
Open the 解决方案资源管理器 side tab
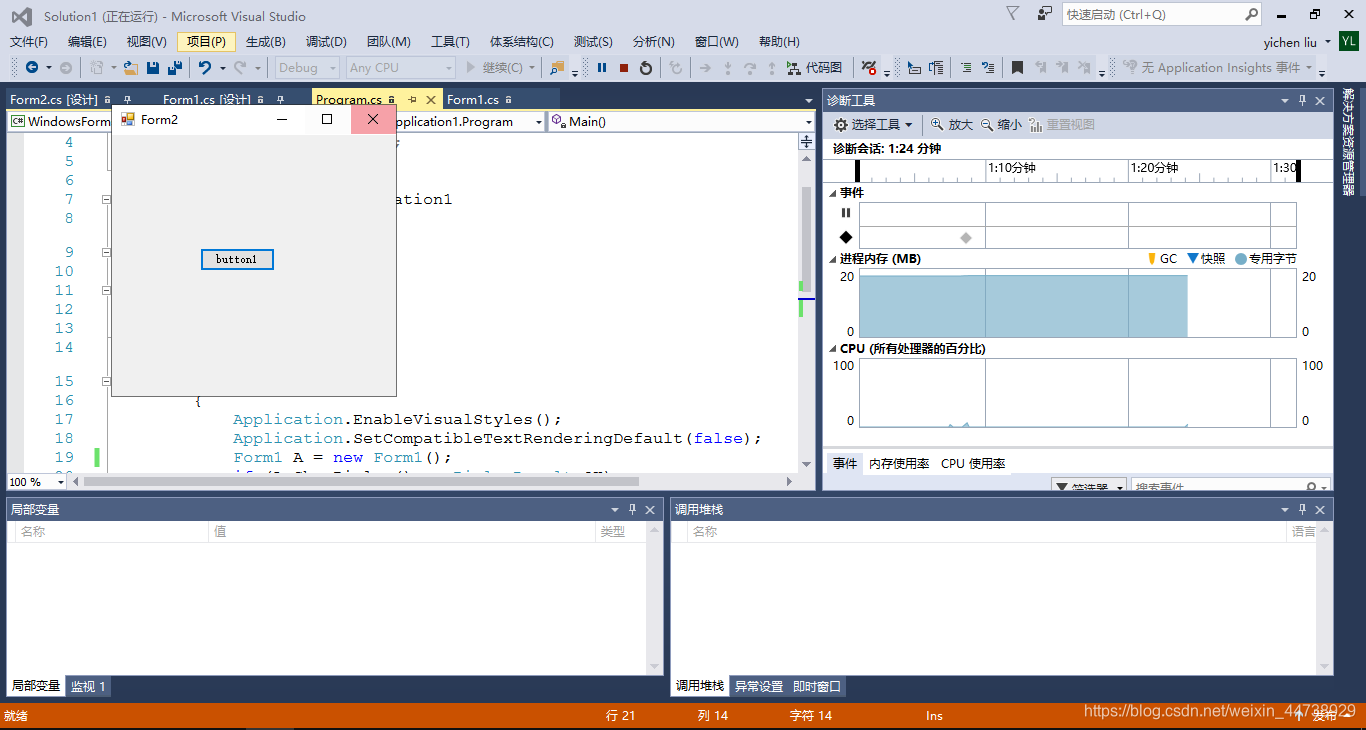1349,140
